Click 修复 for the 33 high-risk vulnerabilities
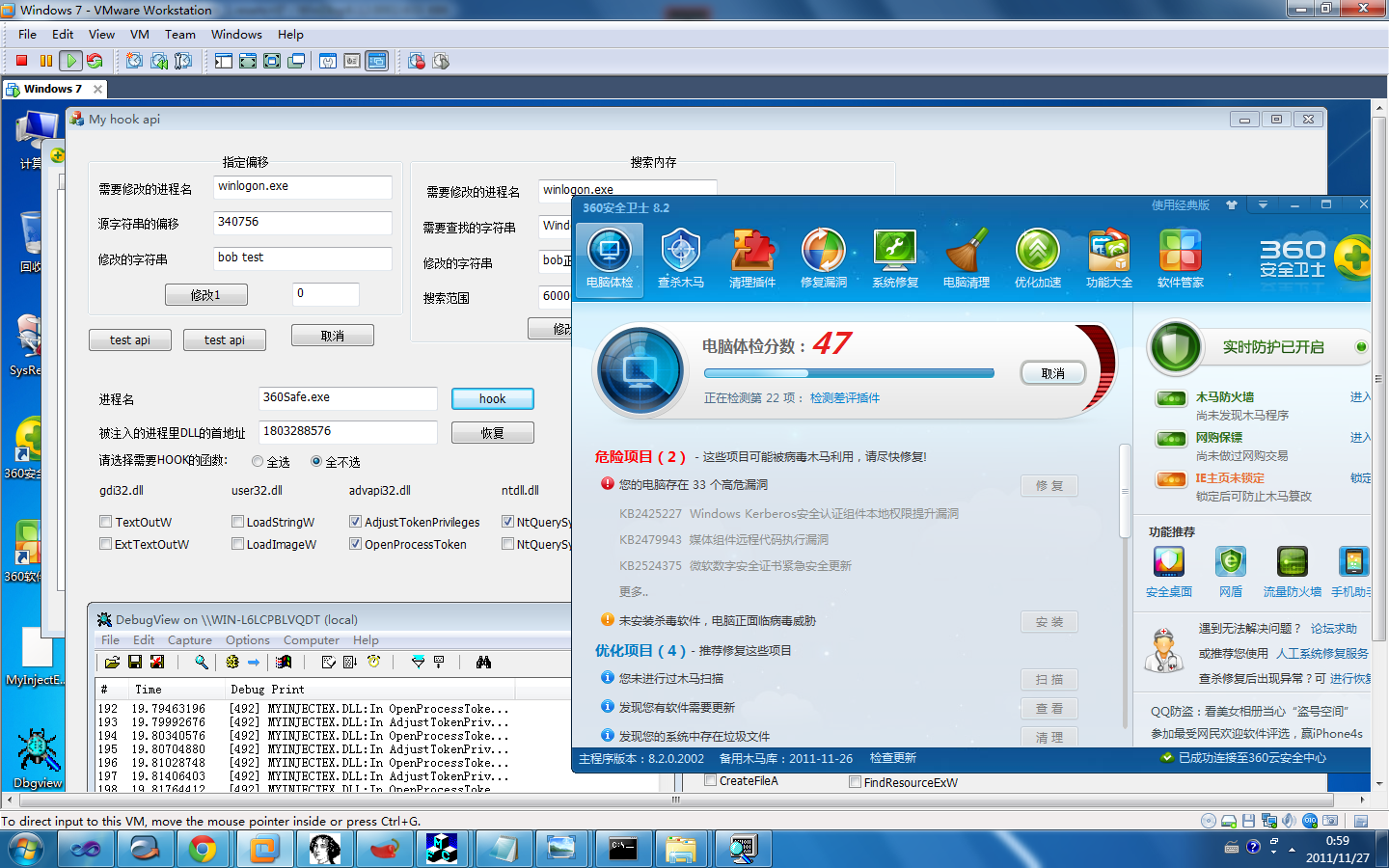This screenshot has height=868, width=1389. [1049, 486]
